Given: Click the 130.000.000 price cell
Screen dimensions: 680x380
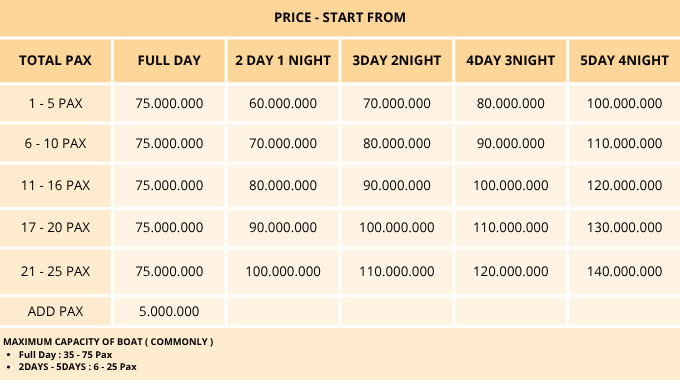Looking at the screenshot, I should pyautogui.click(x=624, y=227).
